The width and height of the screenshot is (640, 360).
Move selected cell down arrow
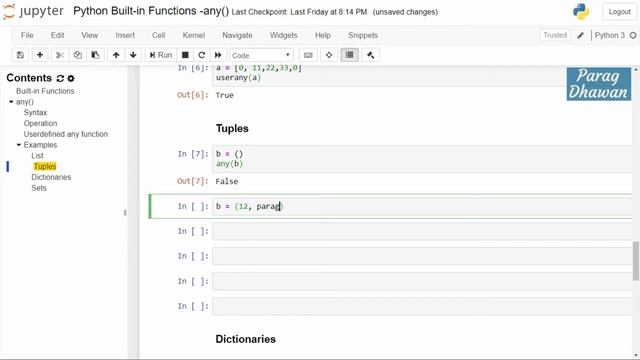(133, 55)
